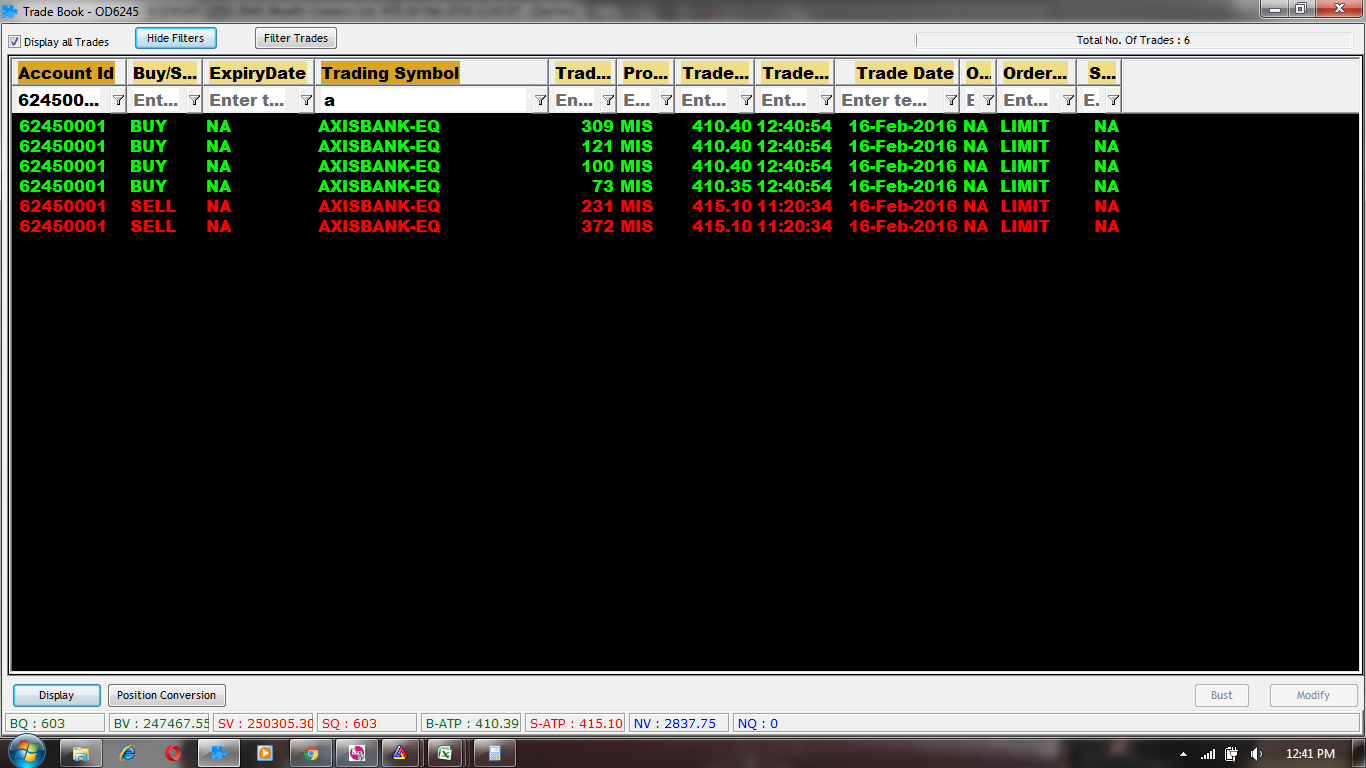Sort by the Pro... column header
Image resolution: width=1366 pixels, height=768 pixels.
click(646, 73)
